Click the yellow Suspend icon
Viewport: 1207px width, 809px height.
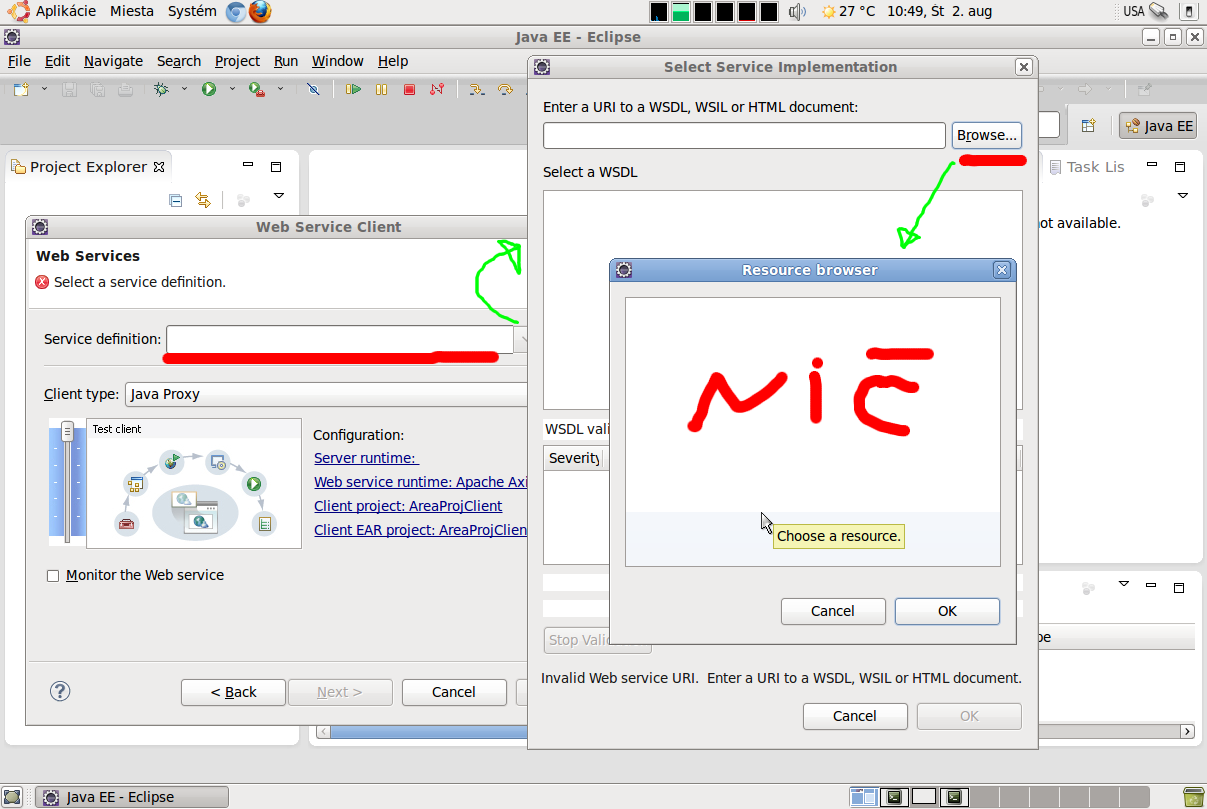tap(381, 89)
